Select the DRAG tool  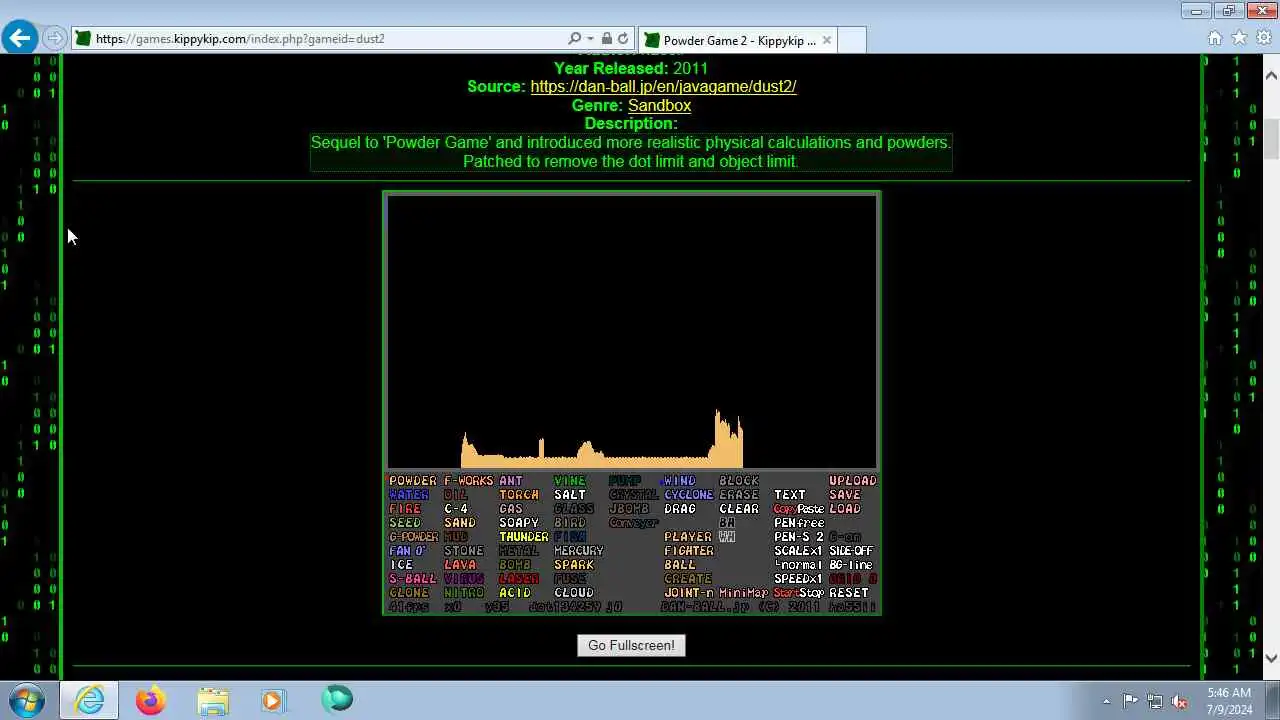680,509
